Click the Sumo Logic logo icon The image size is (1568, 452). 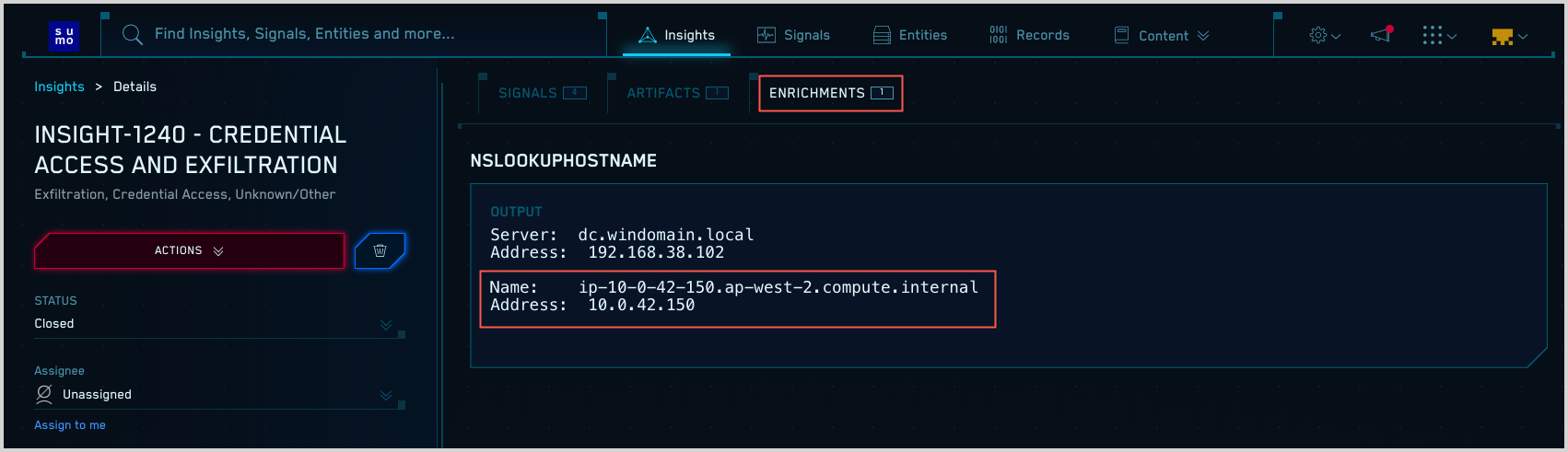64,36
